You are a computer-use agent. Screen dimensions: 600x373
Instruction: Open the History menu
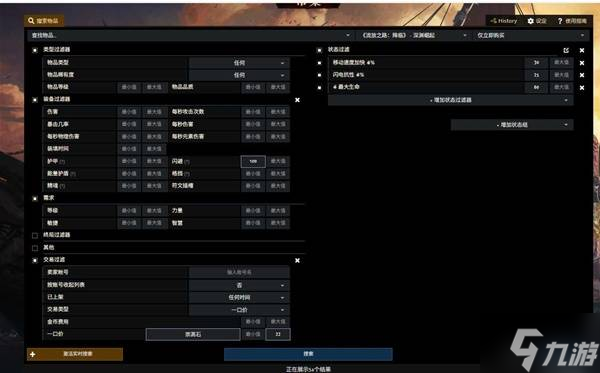point(504,21)
